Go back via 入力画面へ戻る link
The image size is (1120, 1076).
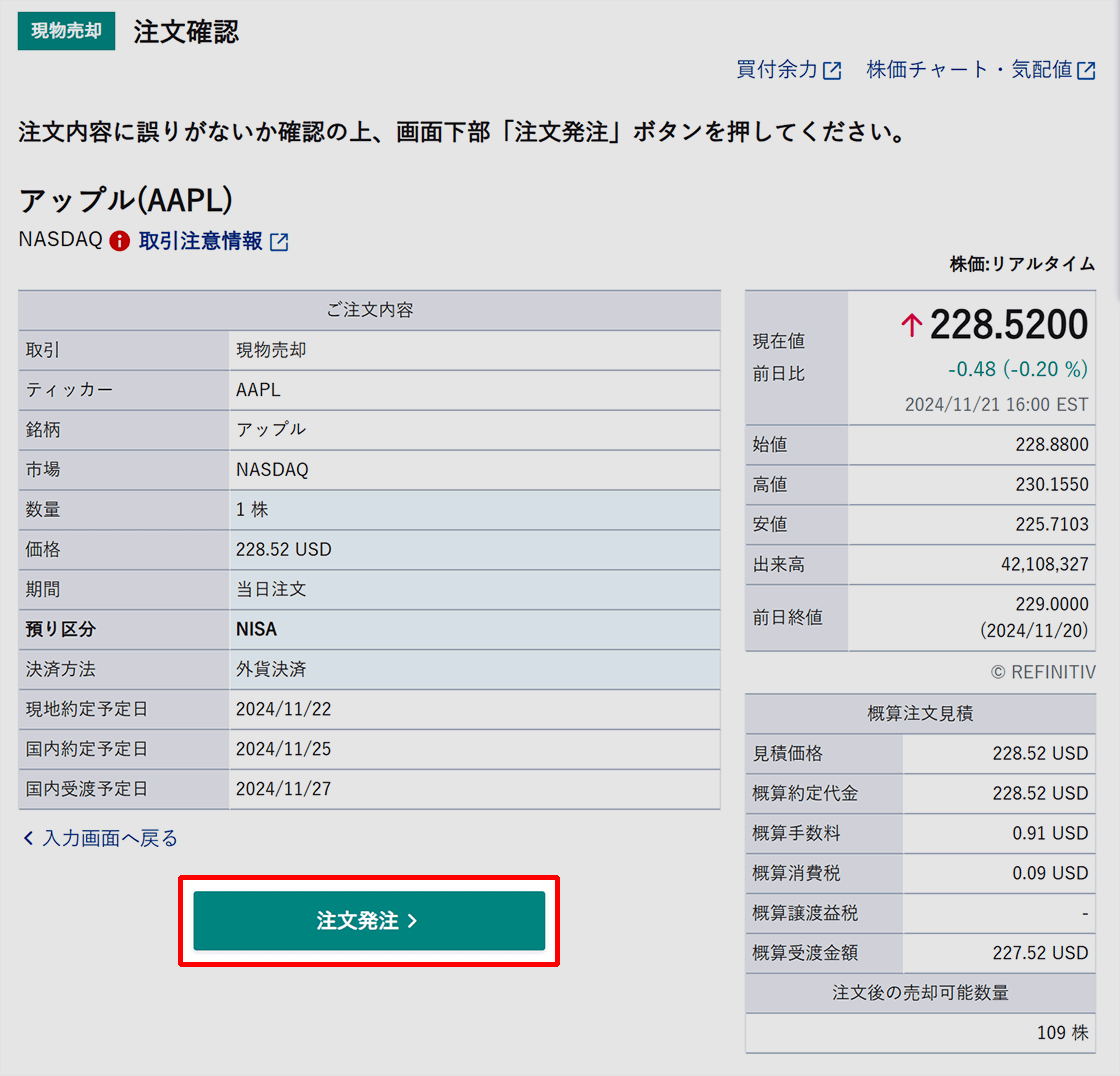point(101,838)
